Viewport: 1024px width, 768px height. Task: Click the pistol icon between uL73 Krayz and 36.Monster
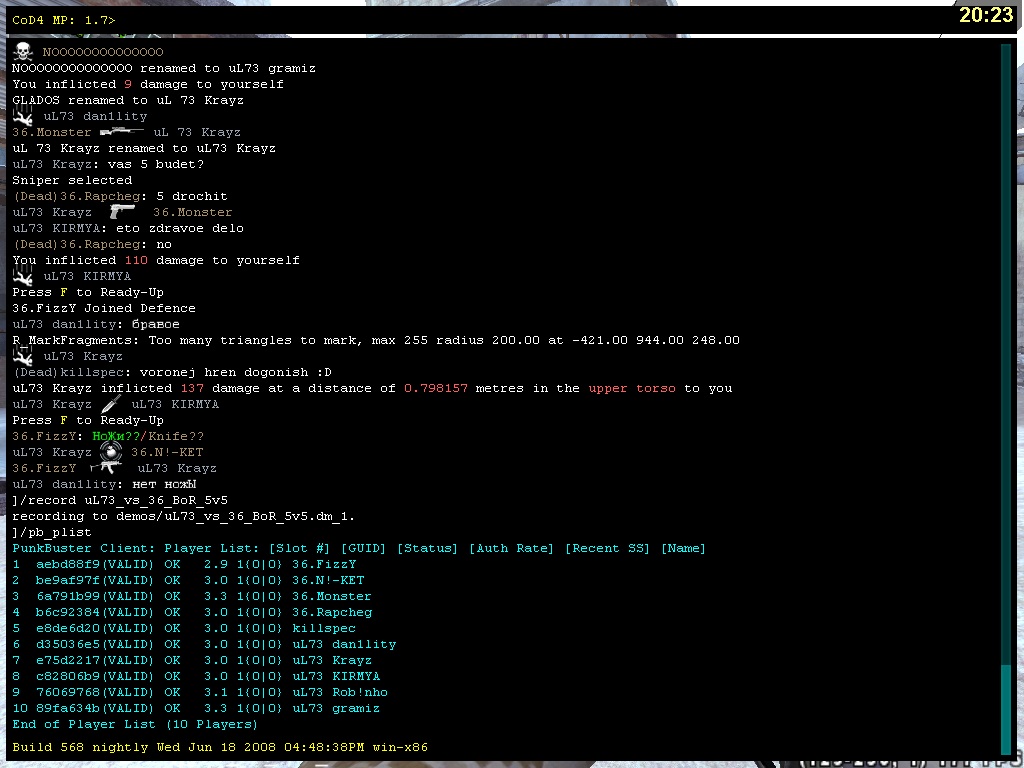coord(122,212)
